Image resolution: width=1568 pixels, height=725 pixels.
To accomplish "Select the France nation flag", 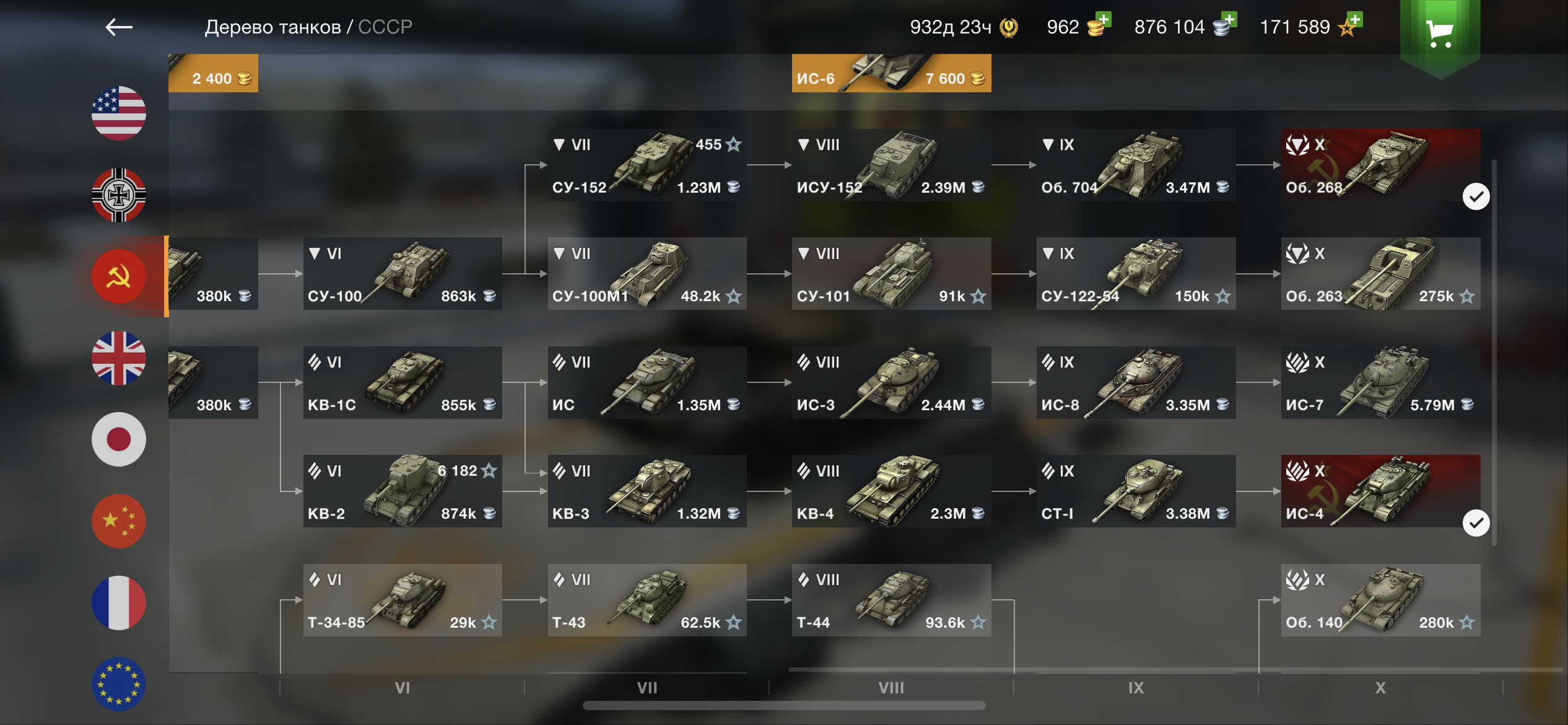I will (119, 603).
